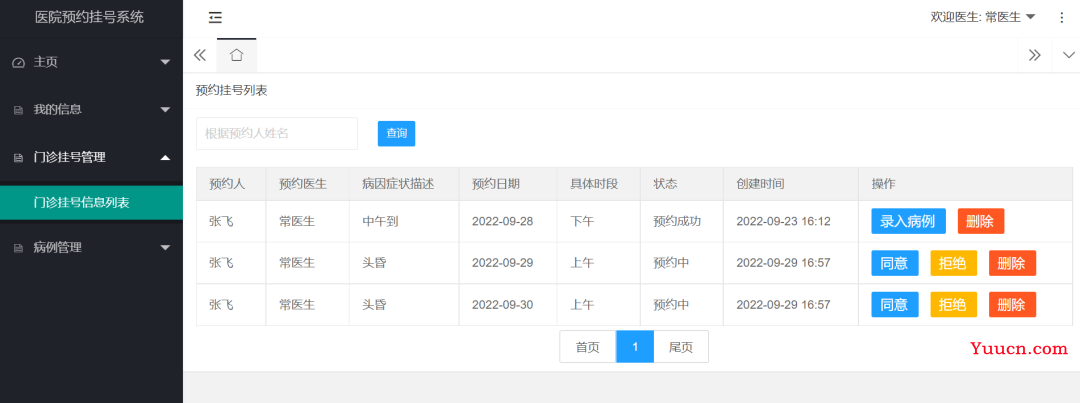
Task: Click the 查询 search button
Action: point(396,133)
